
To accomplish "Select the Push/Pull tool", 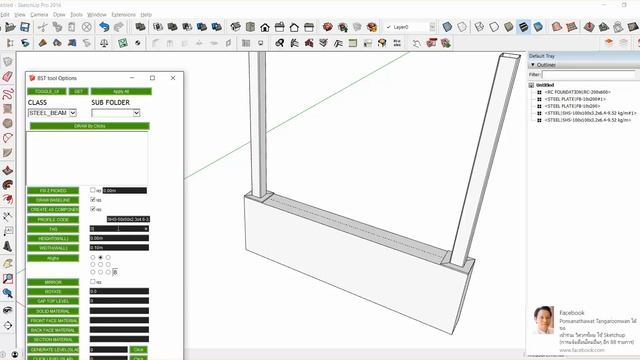I will point(8,170).
